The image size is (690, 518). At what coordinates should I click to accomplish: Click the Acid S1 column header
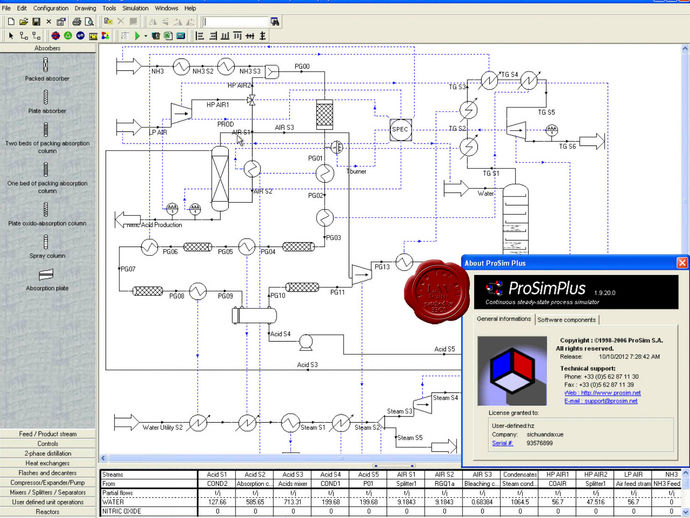point(217,474)
